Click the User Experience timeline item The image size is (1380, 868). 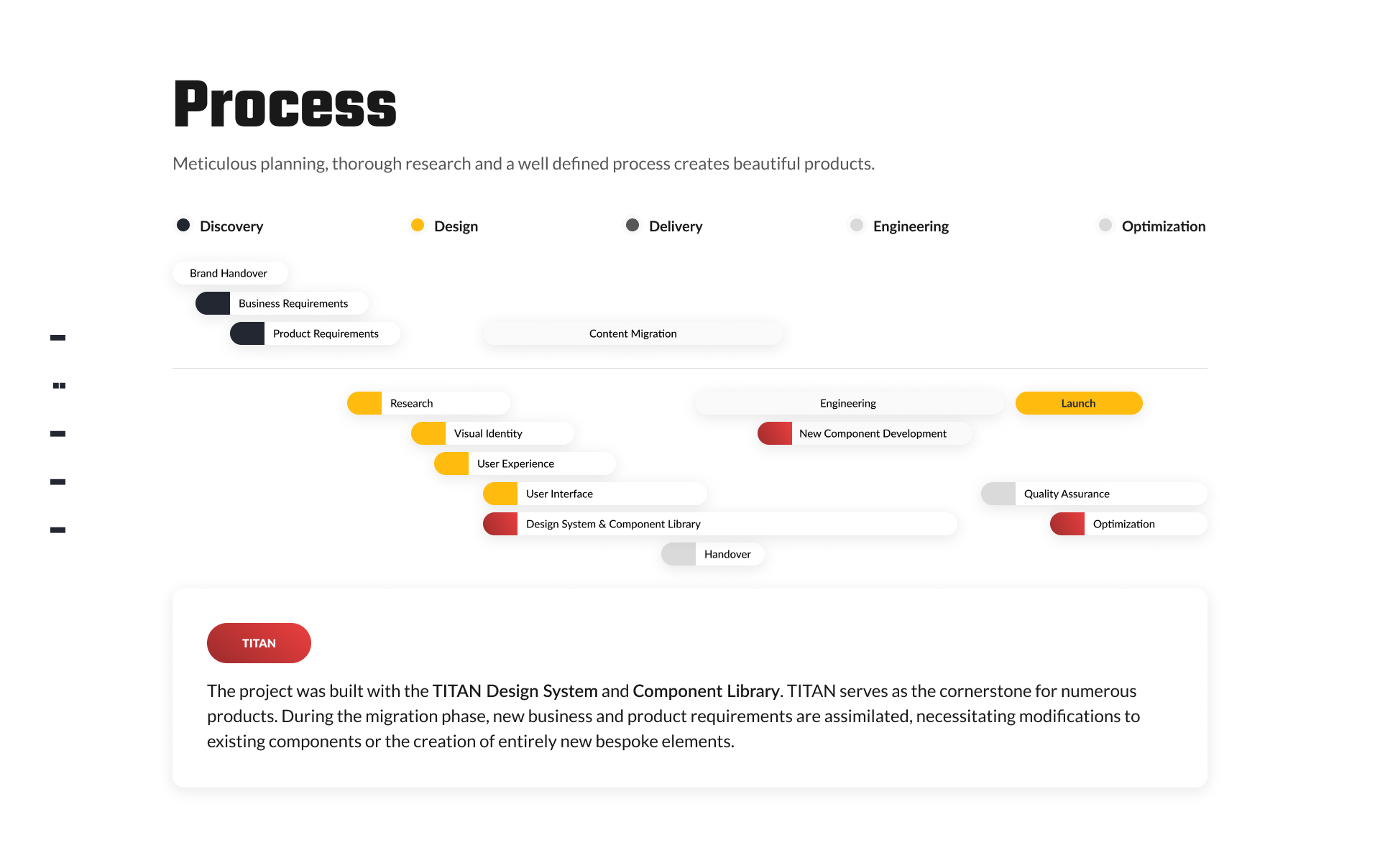(525, 463)
